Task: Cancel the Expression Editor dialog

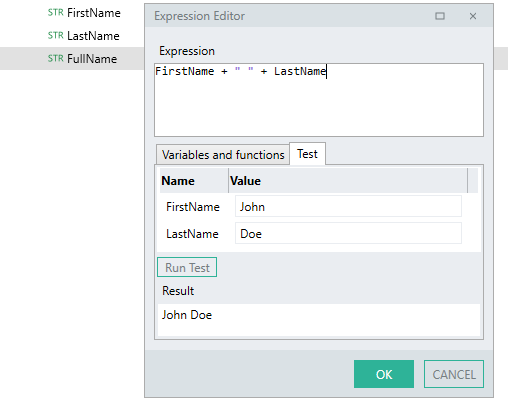Action: pyautogui.click(x=454, y=374)
